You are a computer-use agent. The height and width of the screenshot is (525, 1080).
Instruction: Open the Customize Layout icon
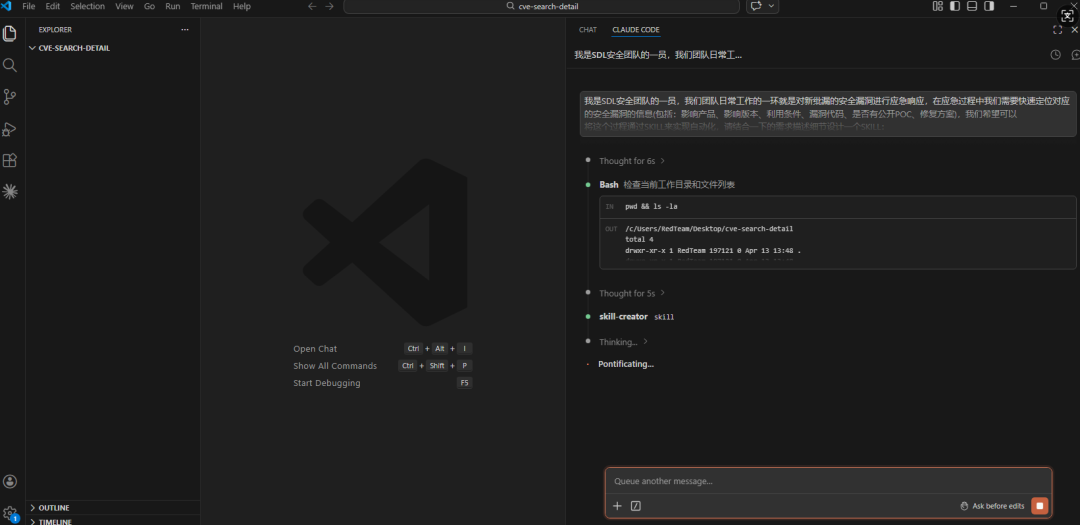click(937, 6)
